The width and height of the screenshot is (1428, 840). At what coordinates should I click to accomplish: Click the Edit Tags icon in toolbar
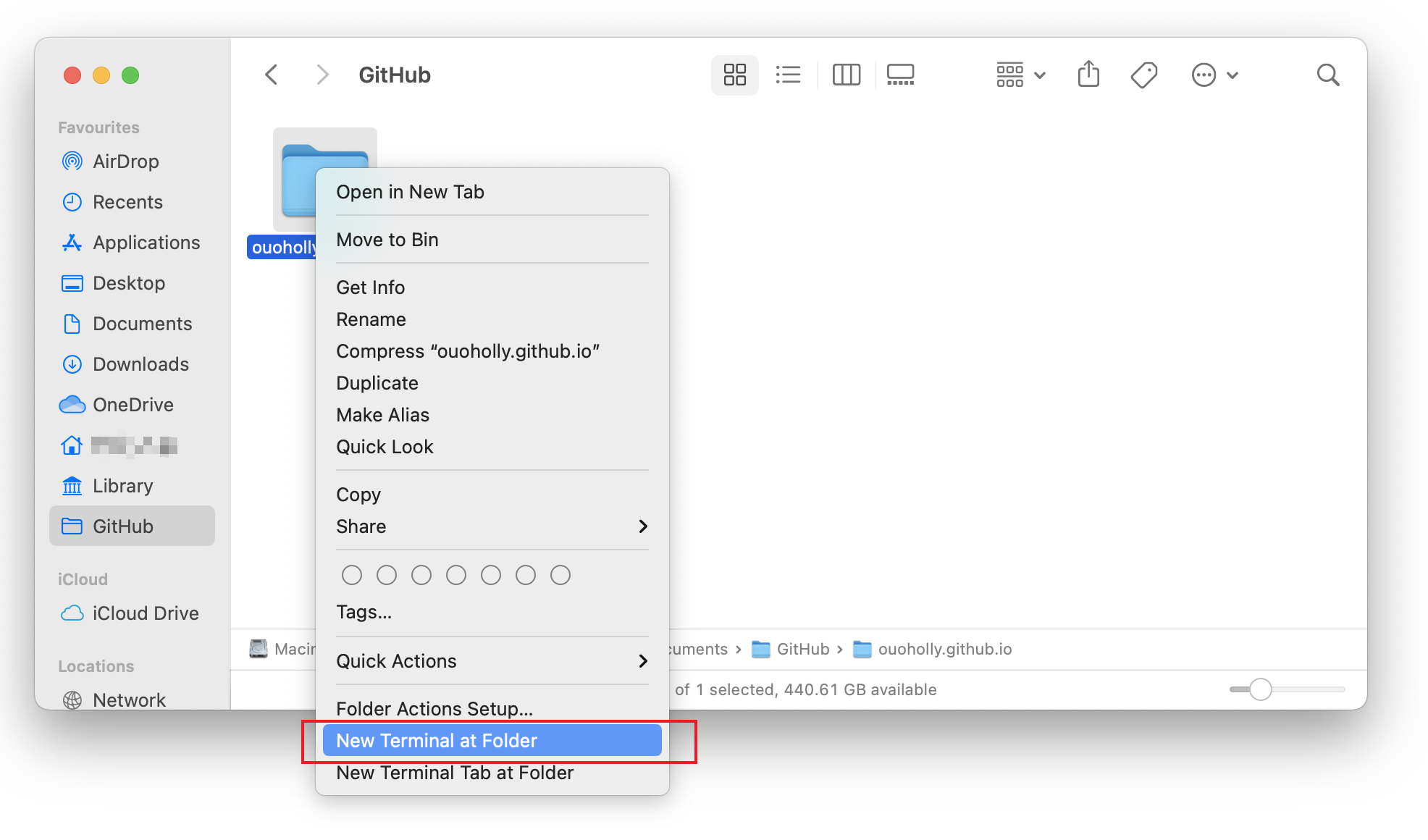pyautogui.click(x=1143, y=75)
